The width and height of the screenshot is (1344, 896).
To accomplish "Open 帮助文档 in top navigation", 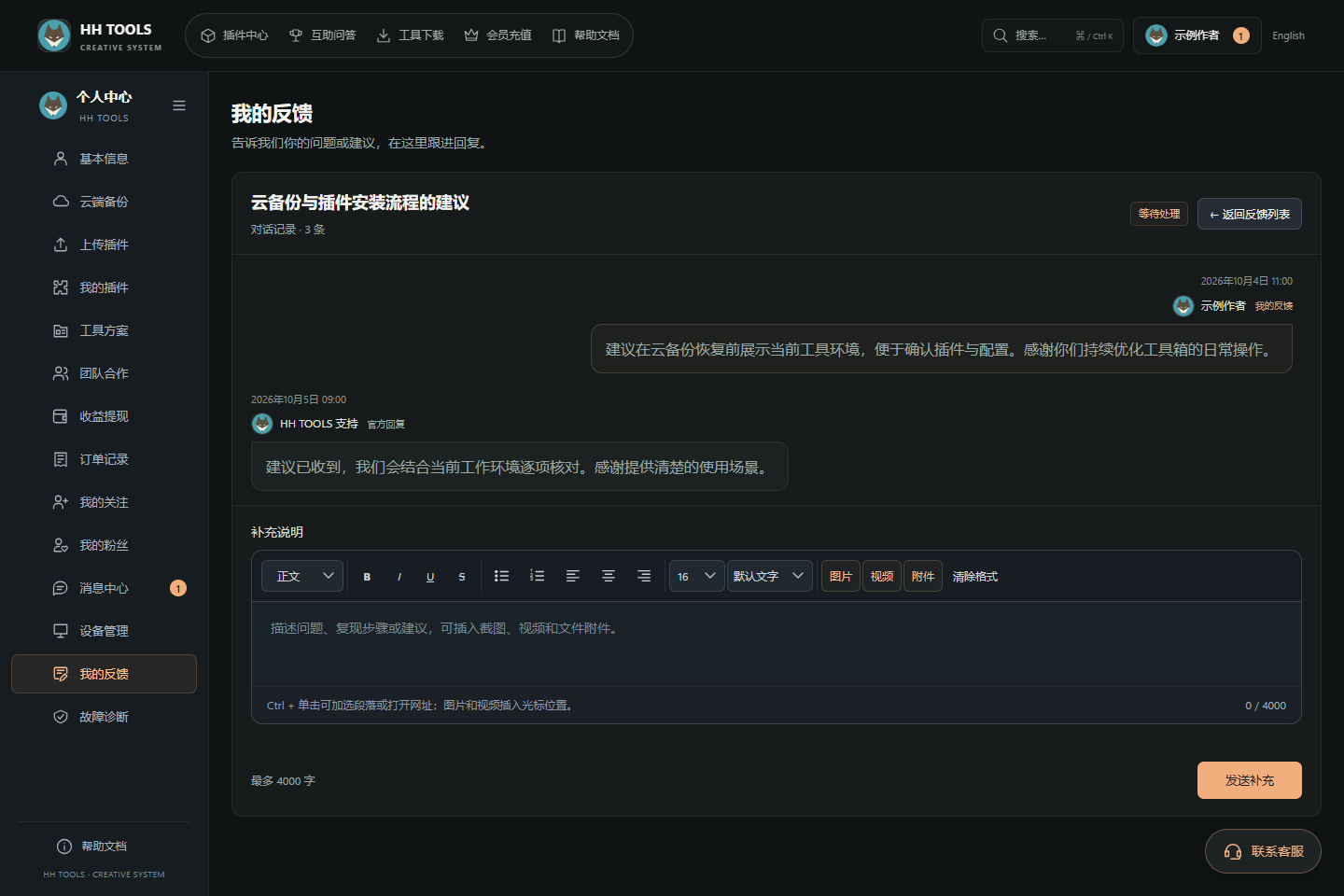I will (x=585, y=35).
